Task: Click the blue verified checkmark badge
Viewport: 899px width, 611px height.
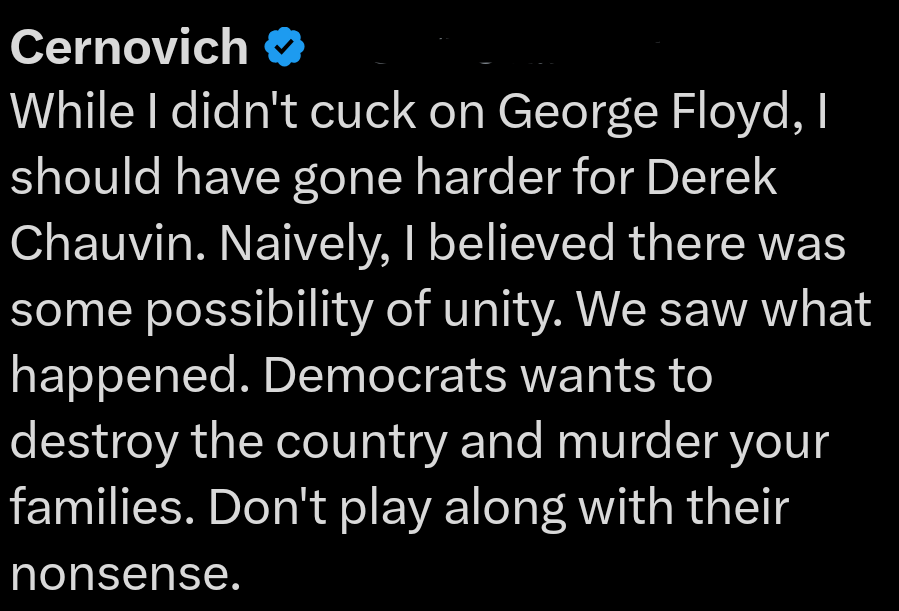Action: point(284,46)
